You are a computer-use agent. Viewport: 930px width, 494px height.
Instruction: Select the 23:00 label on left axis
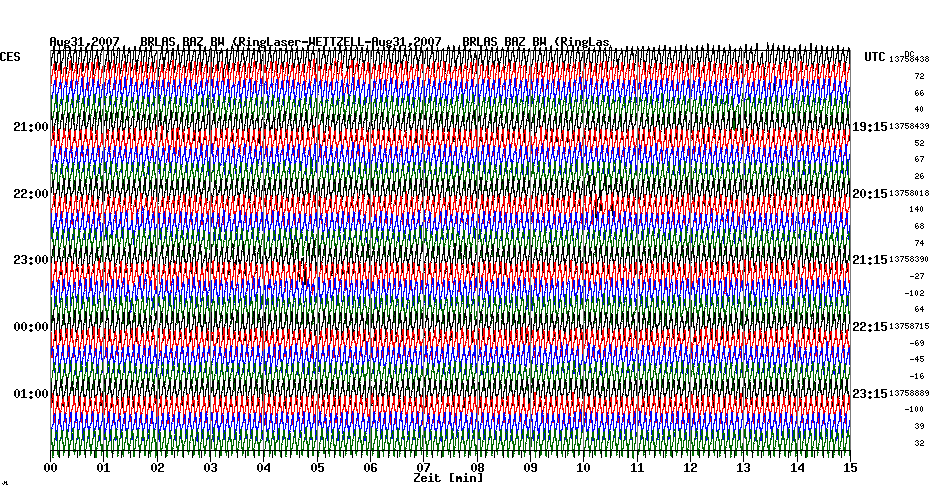click(30, 260)
